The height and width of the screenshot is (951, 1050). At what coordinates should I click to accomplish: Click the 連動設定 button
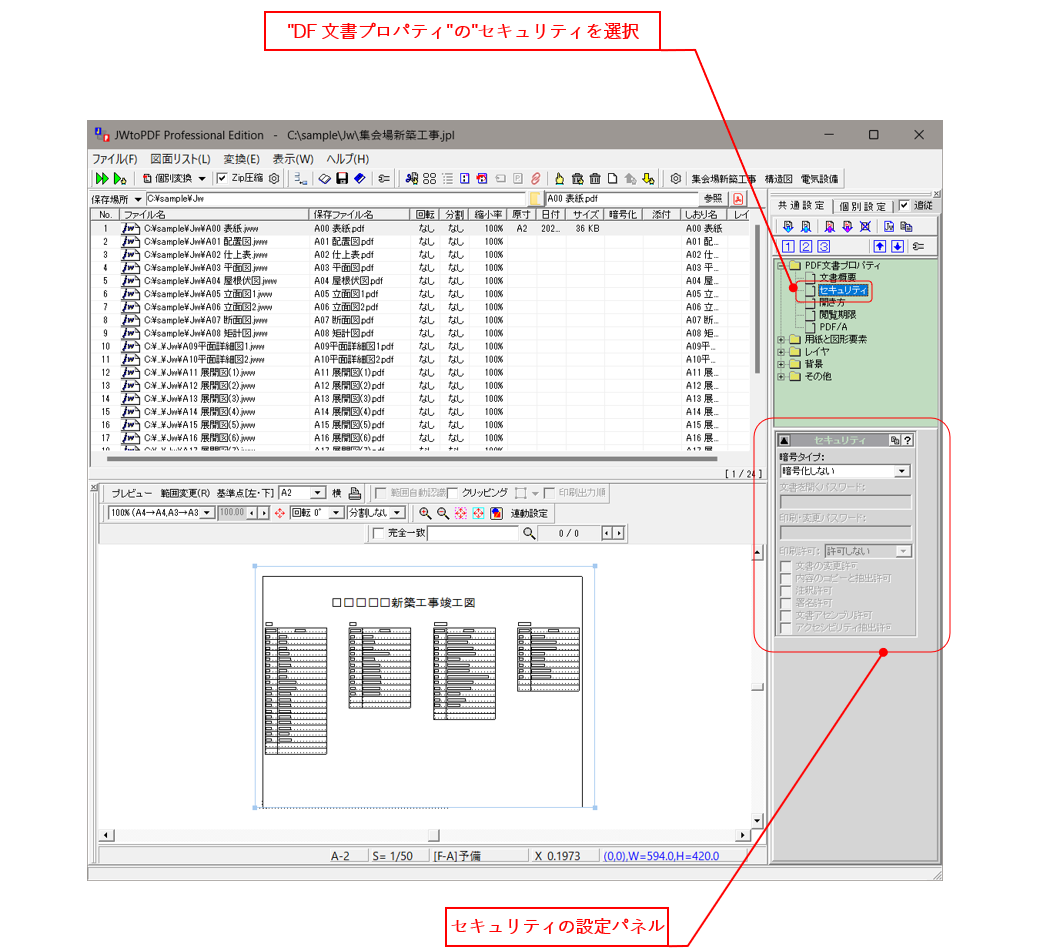point(529,513)
